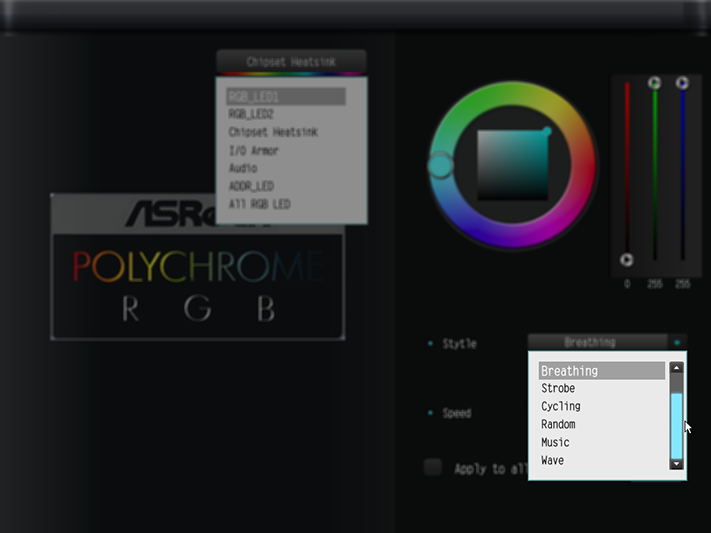Click the small marker on saturation square corner
711x533 pixels.
pos(547,131)
